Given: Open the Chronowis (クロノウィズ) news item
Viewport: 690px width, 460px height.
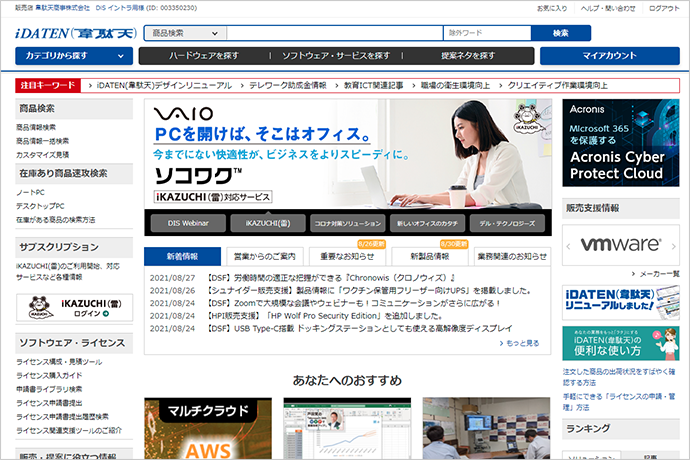Looking at the screenshot, I should [331, 278].
